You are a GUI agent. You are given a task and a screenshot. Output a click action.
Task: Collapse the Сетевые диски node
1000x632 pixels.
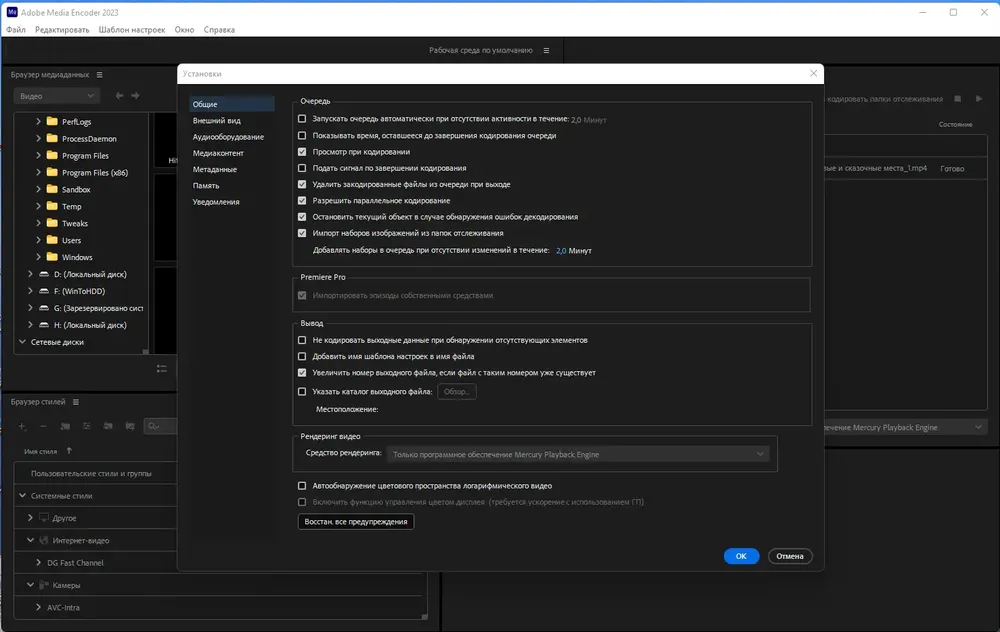(x=22, y=342)
